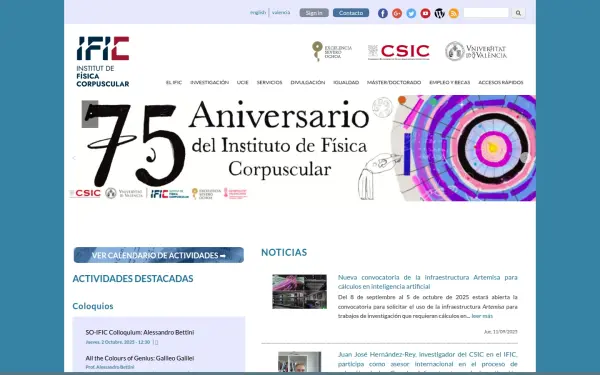
Task: Open the RSS feed icon
Action: click(453, 13)
